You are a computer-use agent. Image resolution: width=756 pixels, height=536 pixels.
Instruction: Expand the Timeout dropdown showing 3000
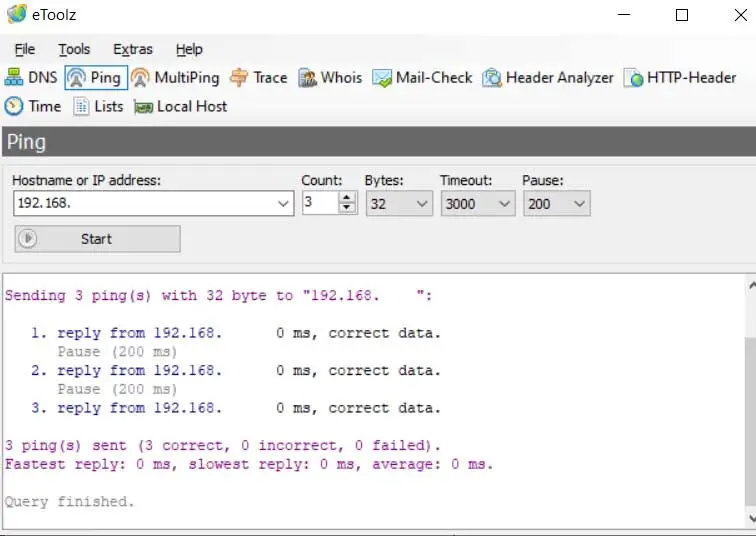(504, 204)
